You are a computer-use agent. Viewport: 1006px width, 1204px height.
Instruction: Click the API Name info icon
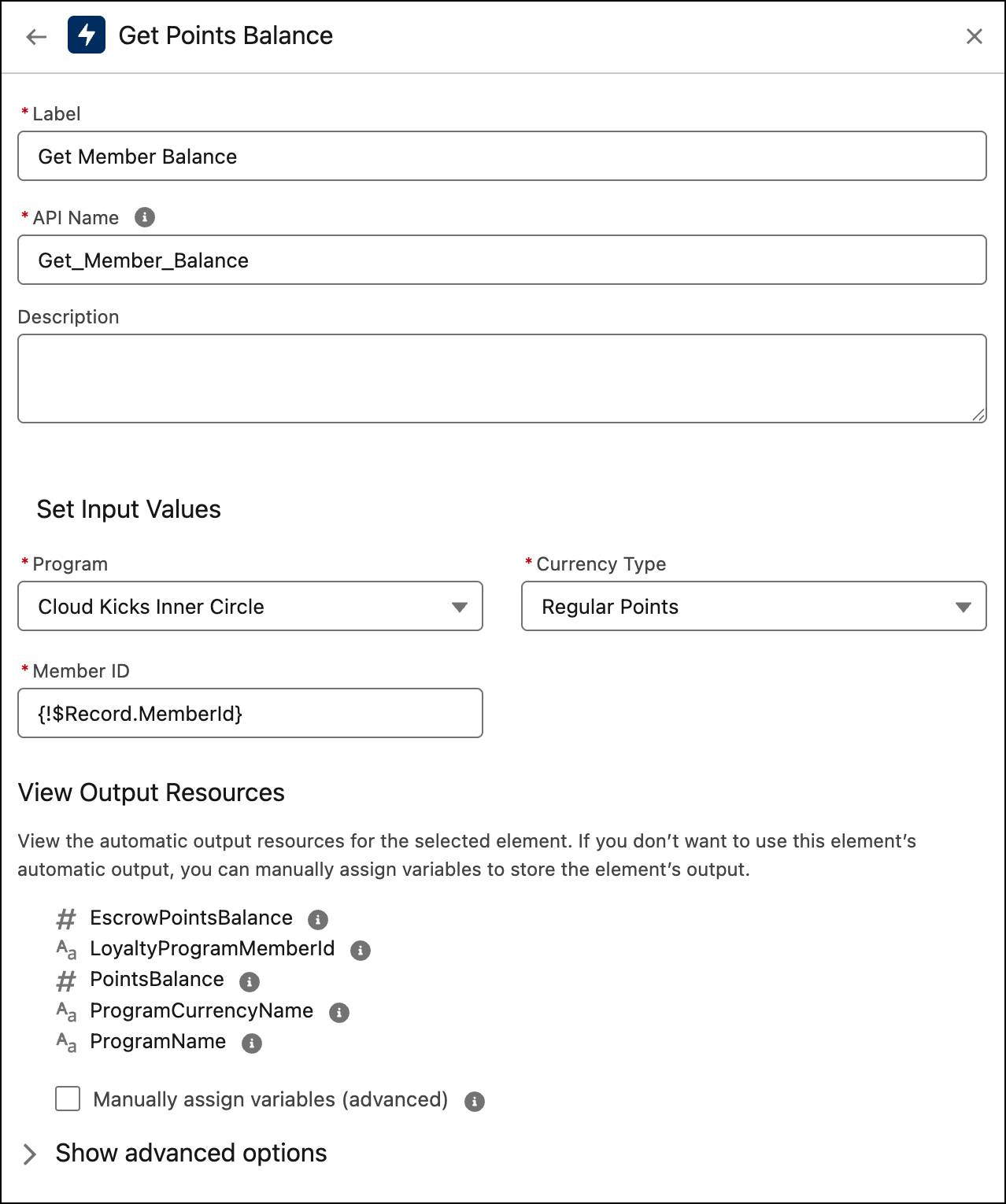pyautogui.click(x=145, y=217)
